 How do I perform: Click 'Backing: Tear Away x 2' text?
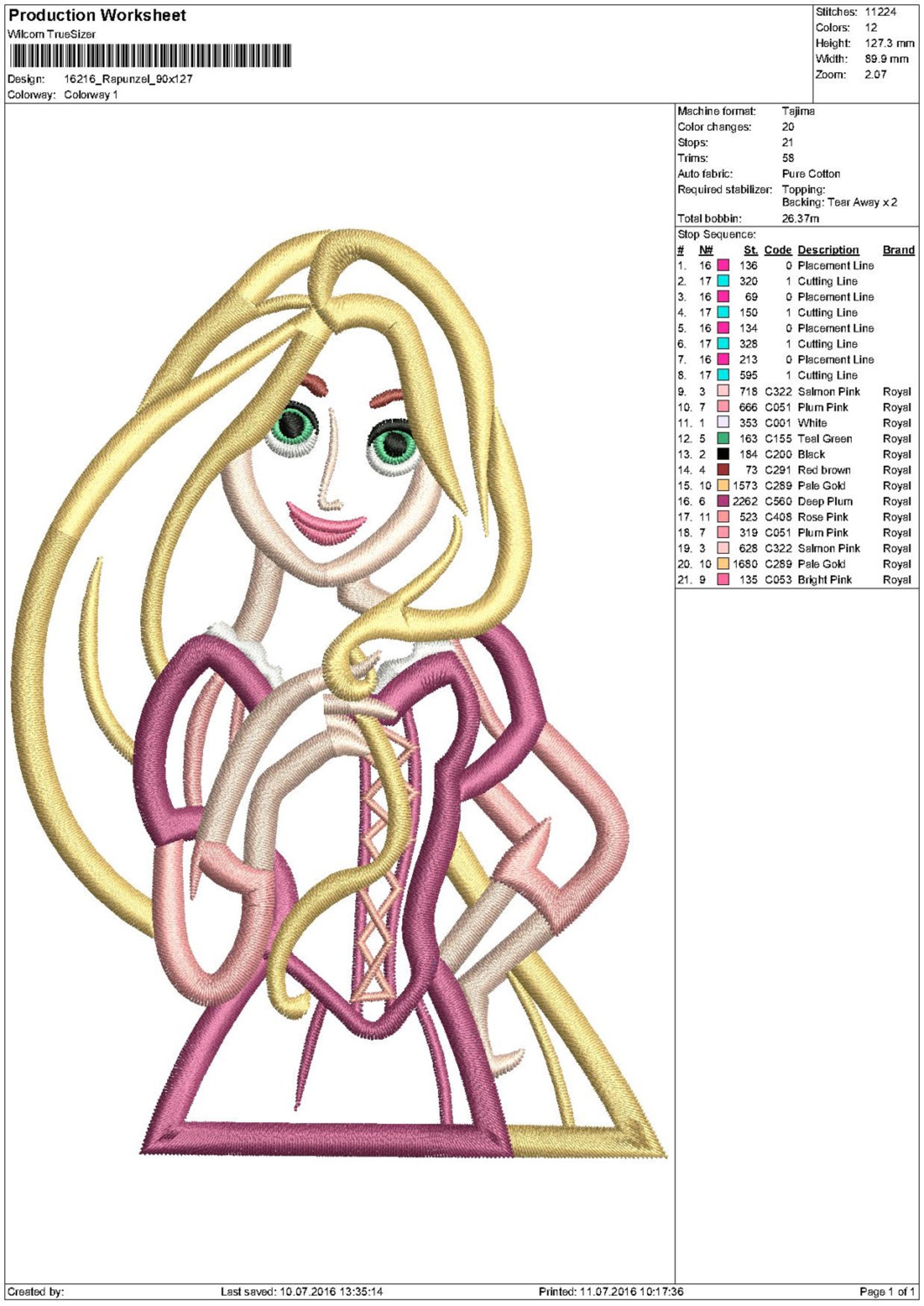pyautogui.click(x=840, y=202)
